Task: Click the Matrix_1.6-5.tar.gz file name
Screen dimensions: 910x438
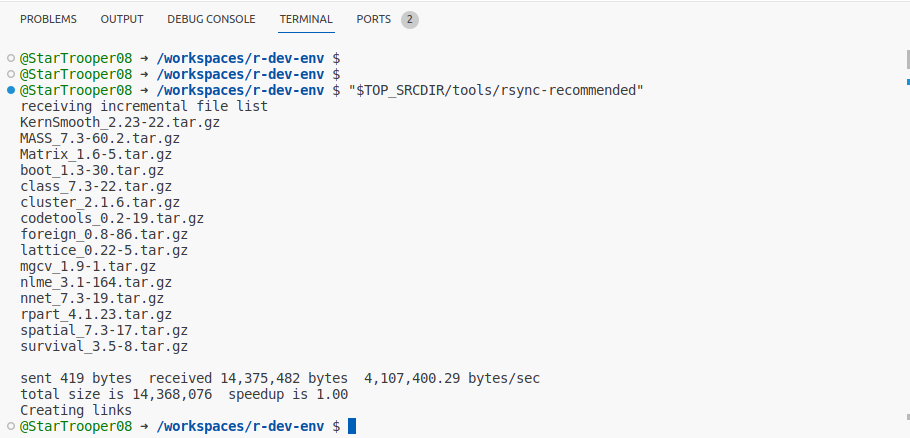Action: [96, 154]
